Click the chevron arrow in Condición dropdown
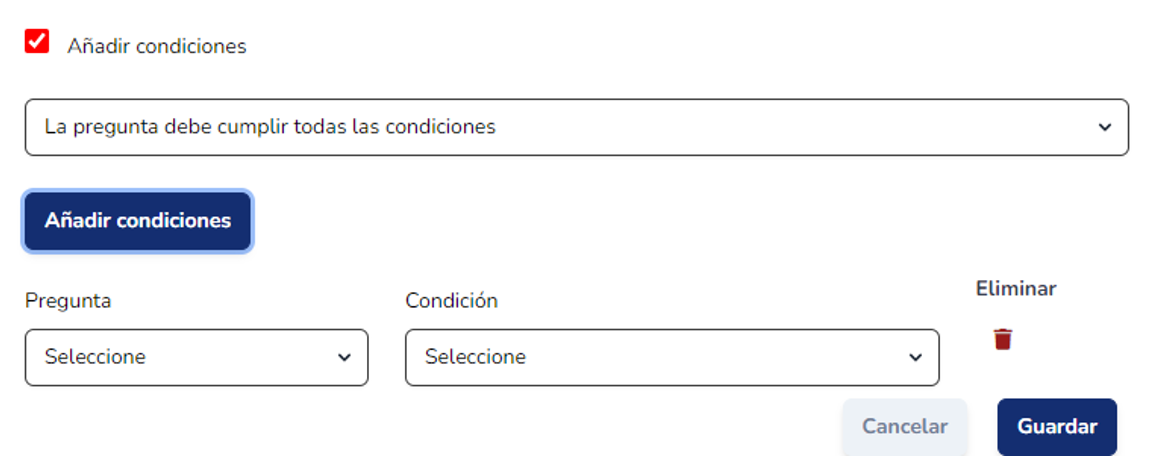 click(914, 357)
